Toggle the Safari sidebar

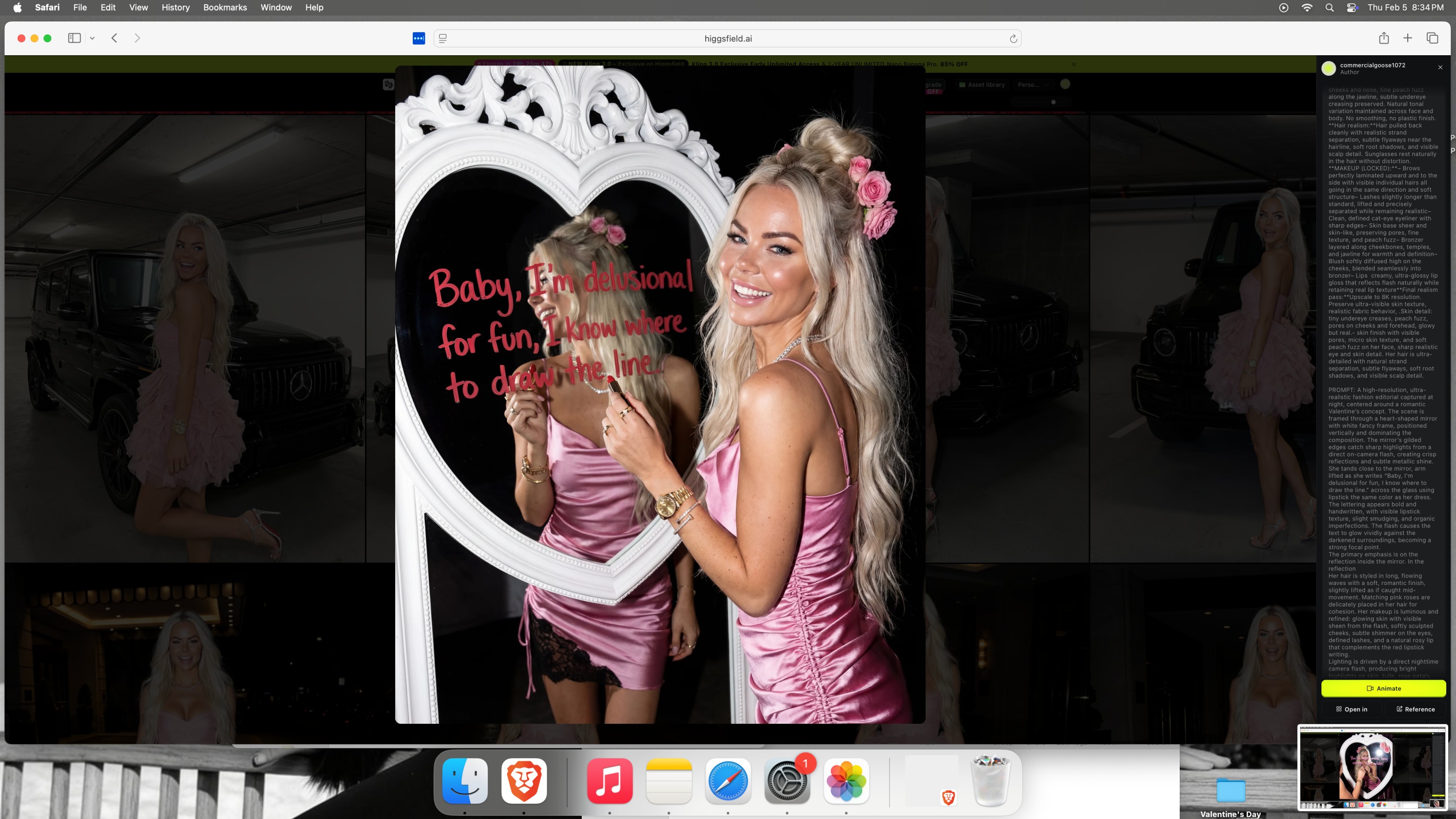click(74, 38)
